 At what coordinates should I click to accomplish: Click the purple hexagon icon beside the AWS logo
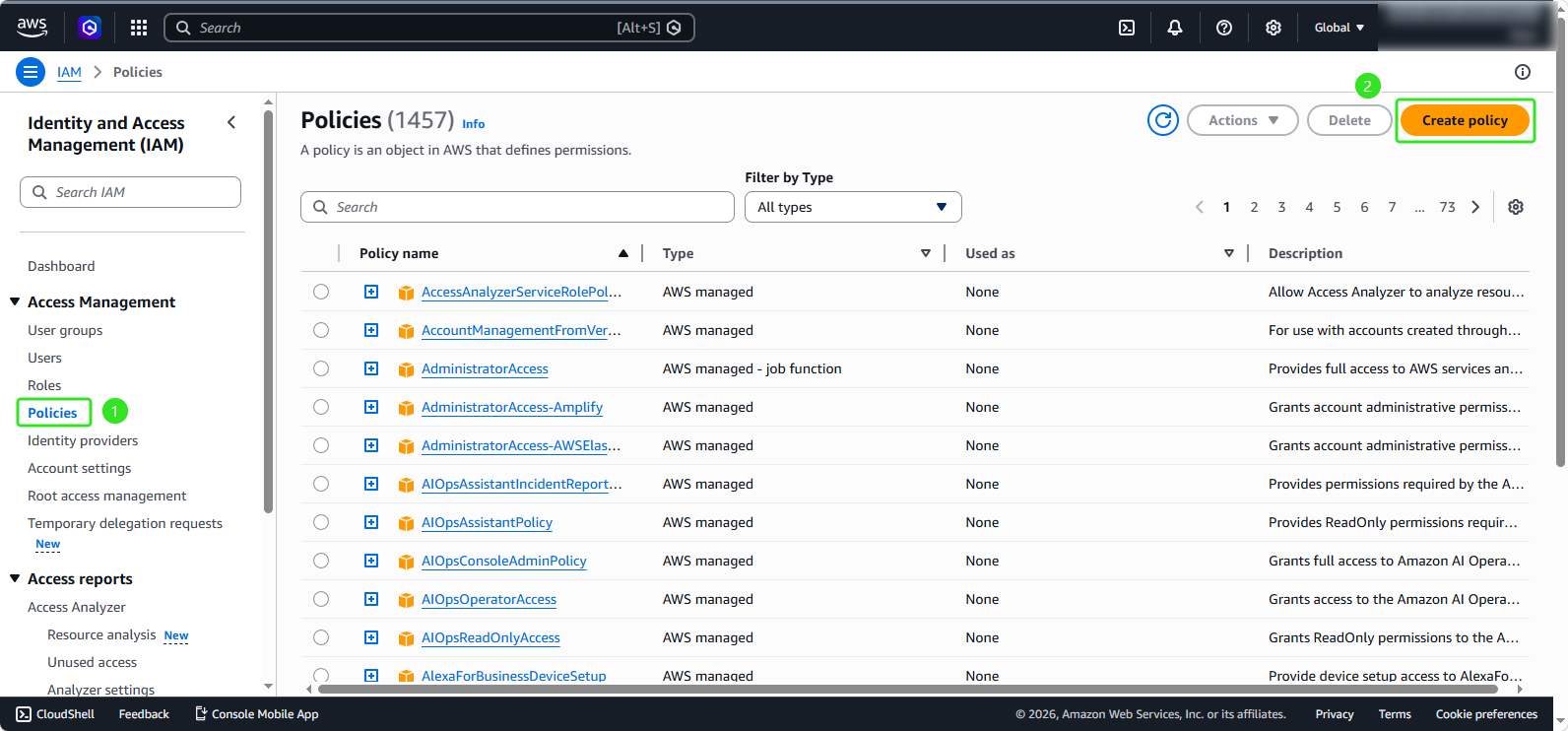(90, 28)
